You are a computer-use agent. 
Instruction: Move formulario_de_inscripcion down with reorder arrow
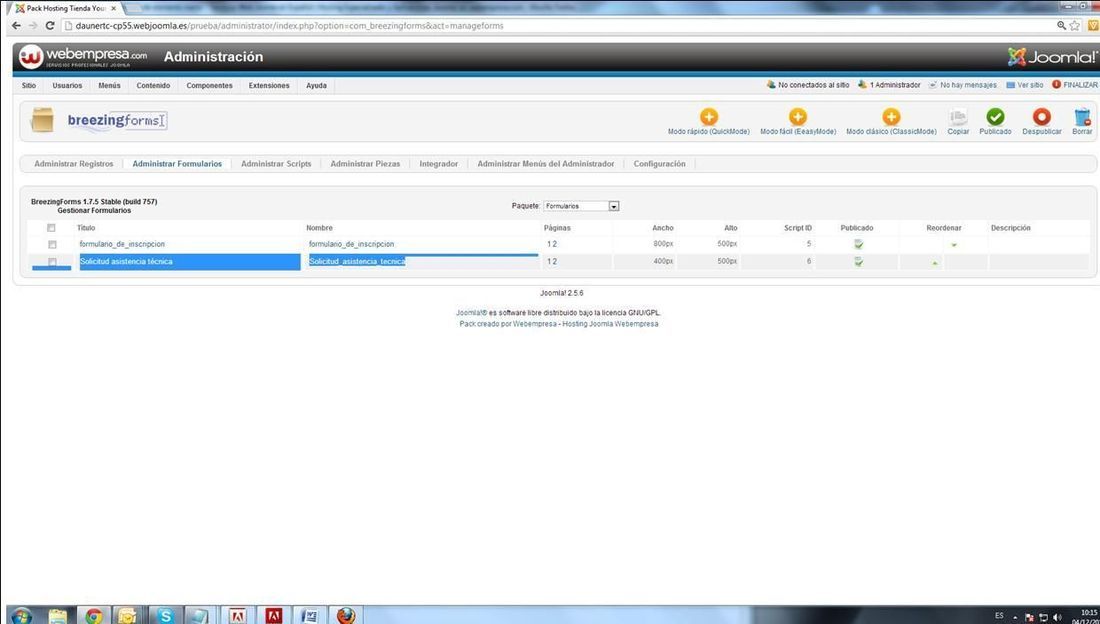954,245
